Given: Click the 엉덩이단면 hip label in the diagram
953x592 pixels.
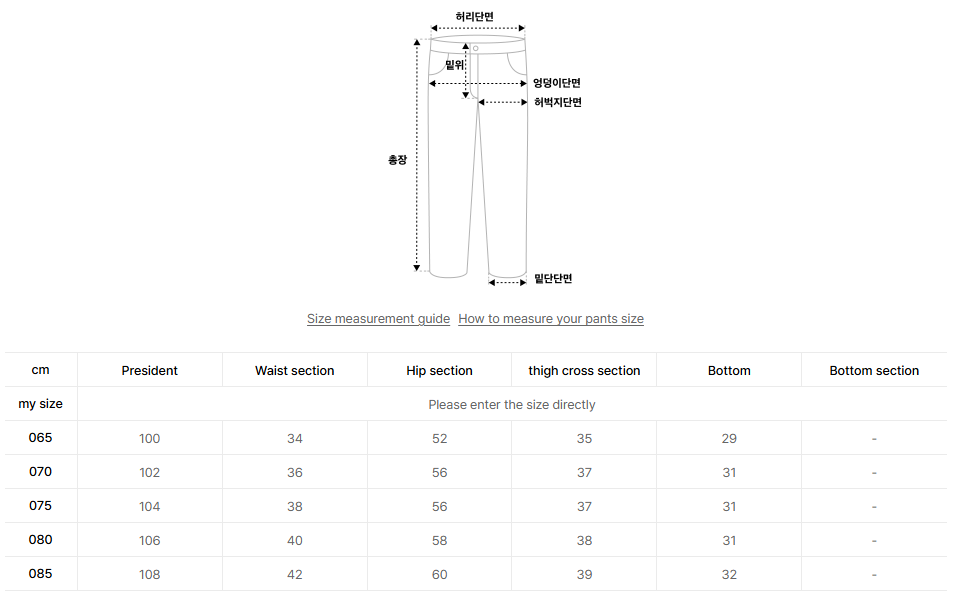Looking at the screenshot, I should (x=556, y=83).
